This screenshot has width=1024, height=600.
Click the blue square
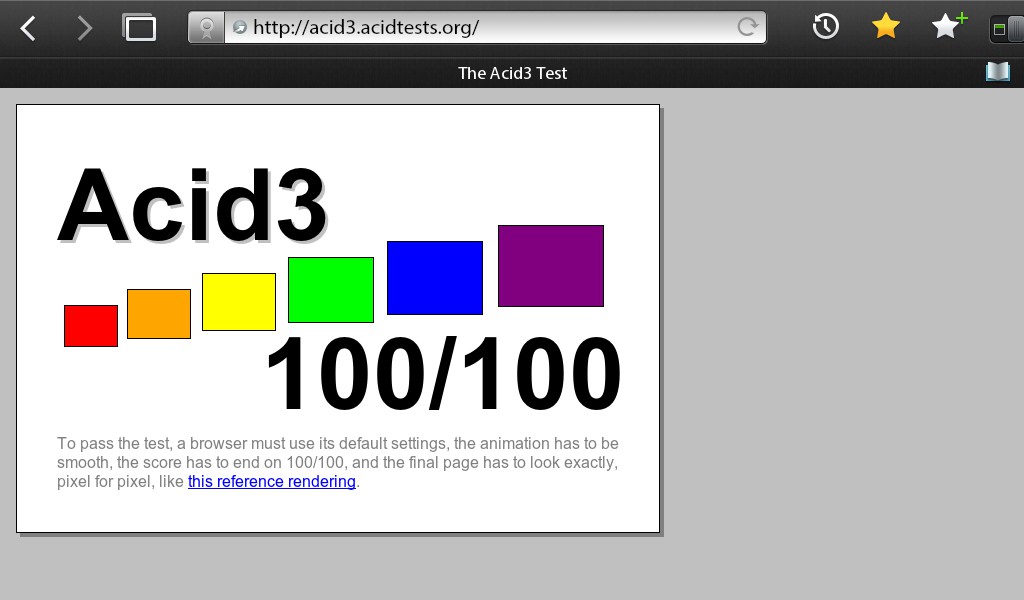point(435,277)
